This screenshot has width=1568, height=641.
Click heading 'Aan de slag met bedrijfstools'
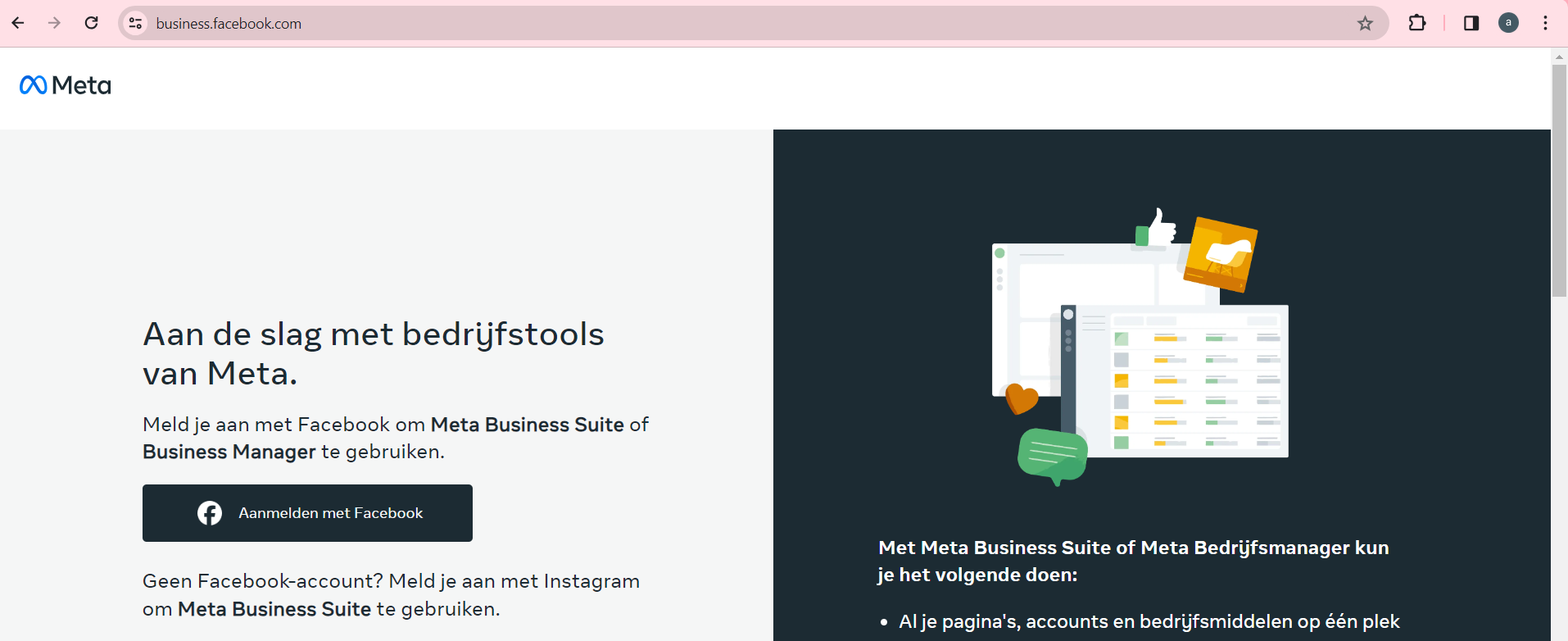374,334
